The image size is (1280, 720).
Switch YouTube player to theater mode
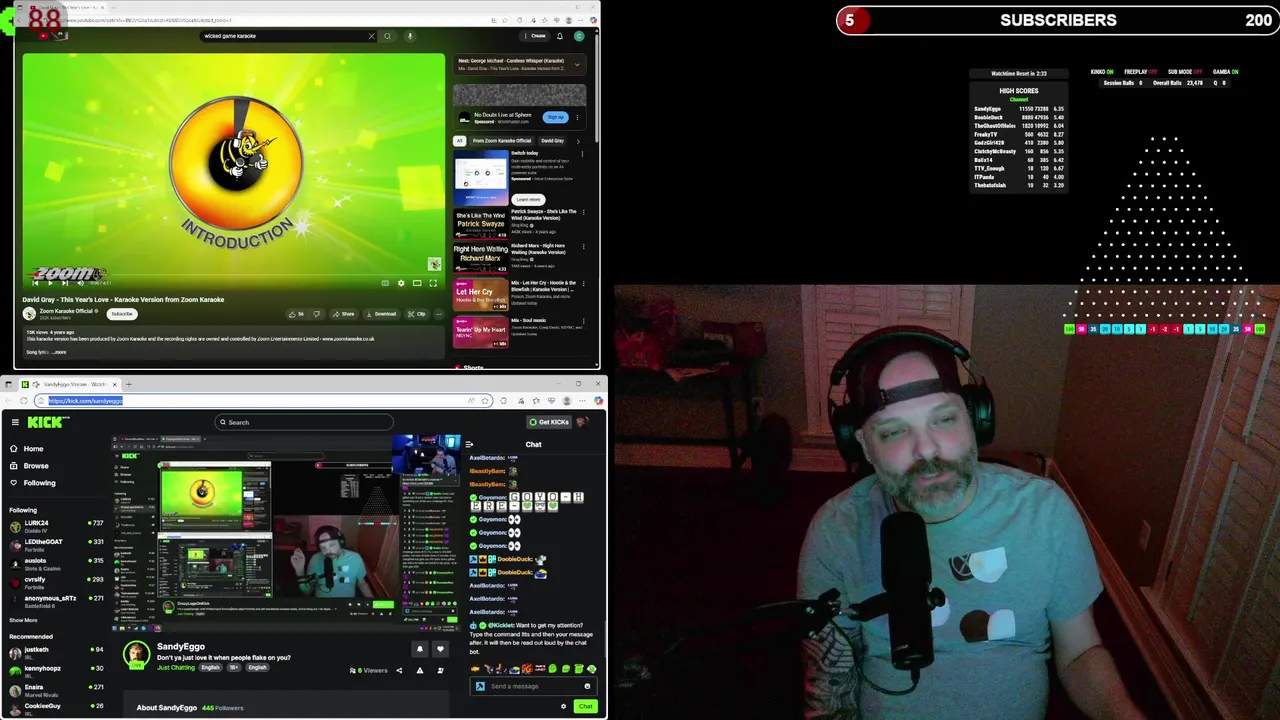click(x=417, y=283)
